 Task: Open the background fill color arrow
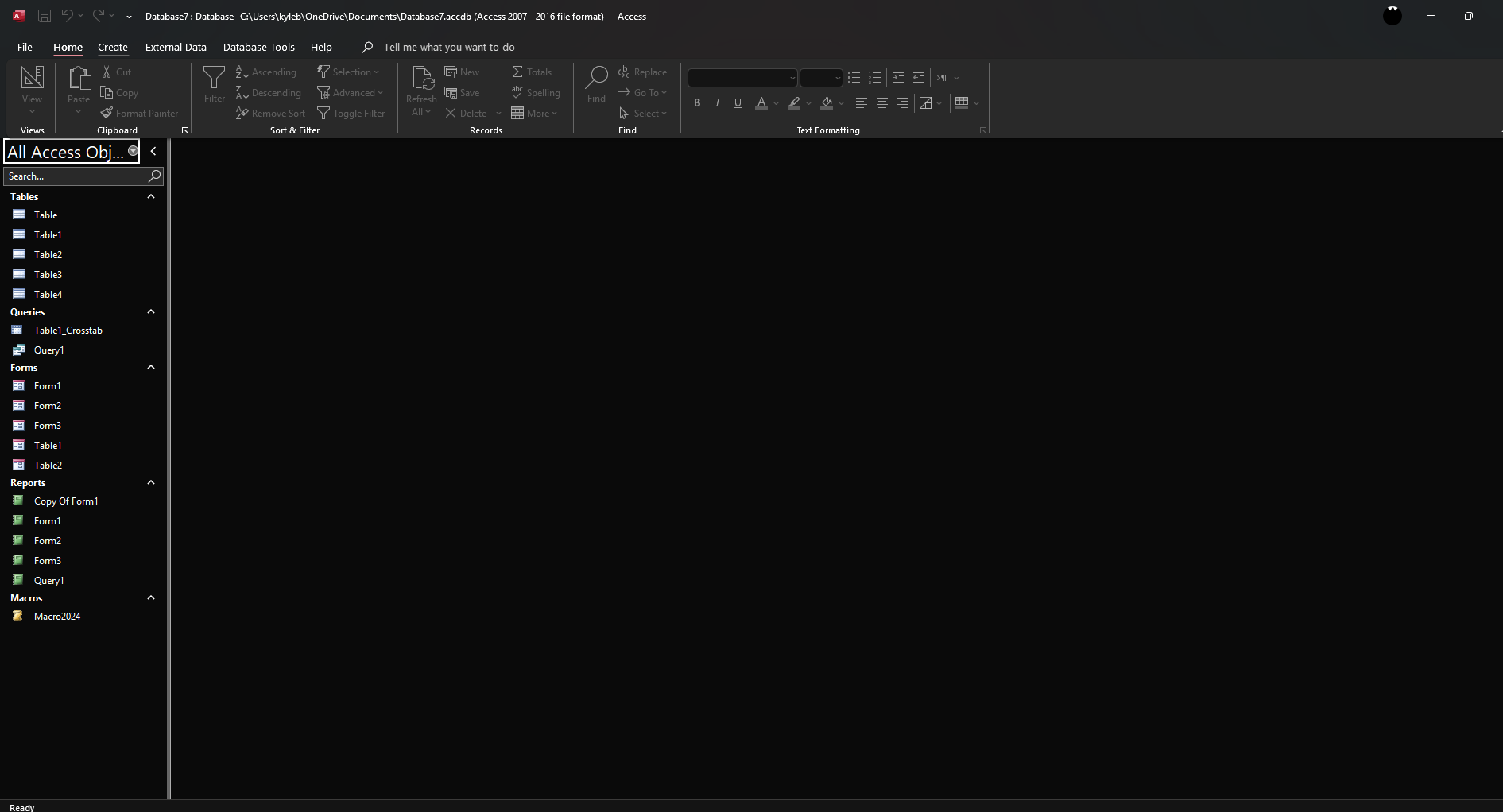(x=841, y=103)
